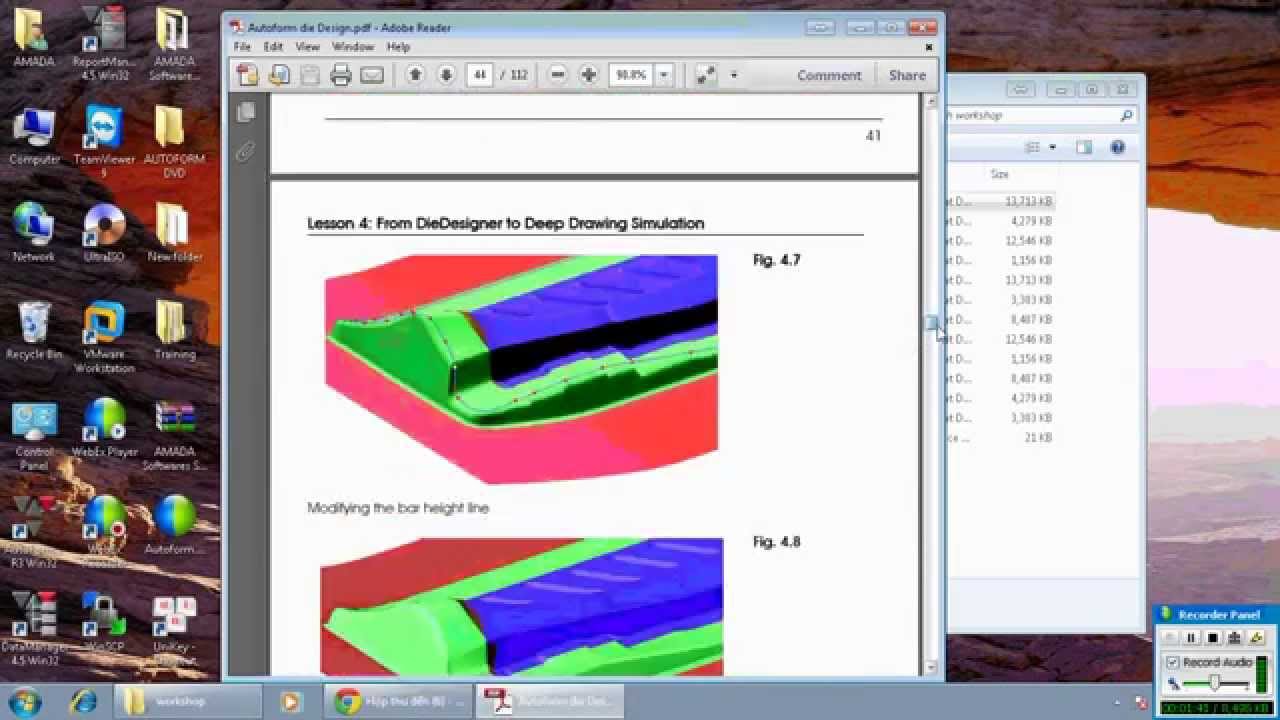
Task: Adjust the Recorder Panel volume slider
Action: [1215, 683]
